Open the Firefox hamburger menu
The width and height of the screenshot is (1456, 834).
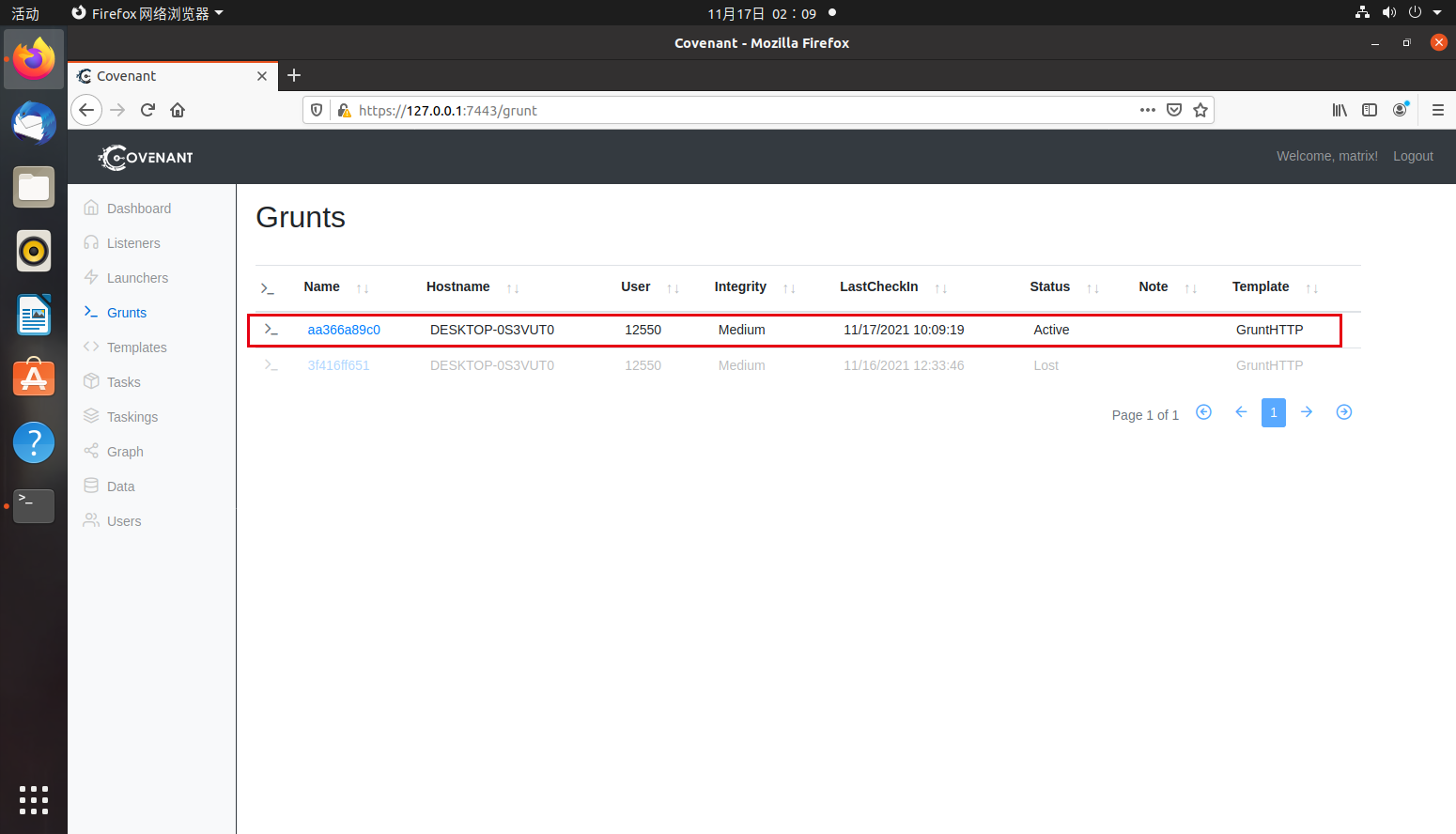(1437, 110)
